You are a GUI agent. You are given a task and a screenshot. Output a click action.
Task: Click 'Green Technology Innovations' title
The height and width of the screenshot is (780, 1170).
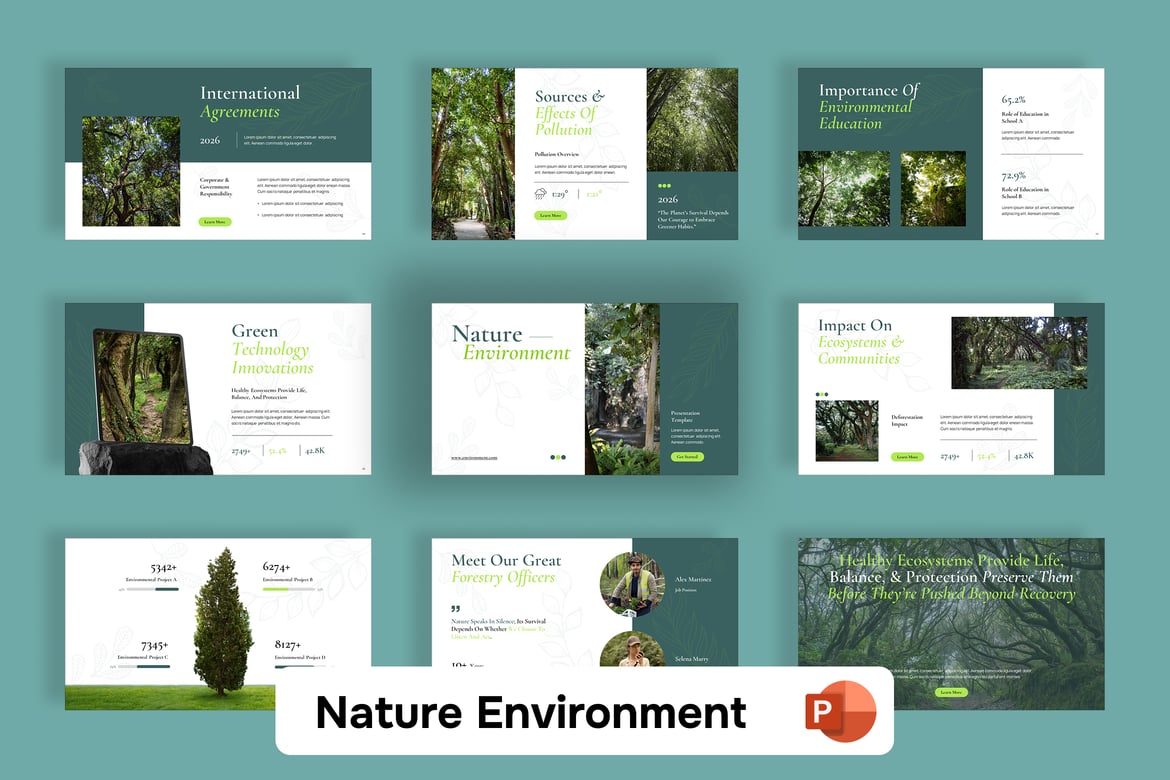coord(272,349)
